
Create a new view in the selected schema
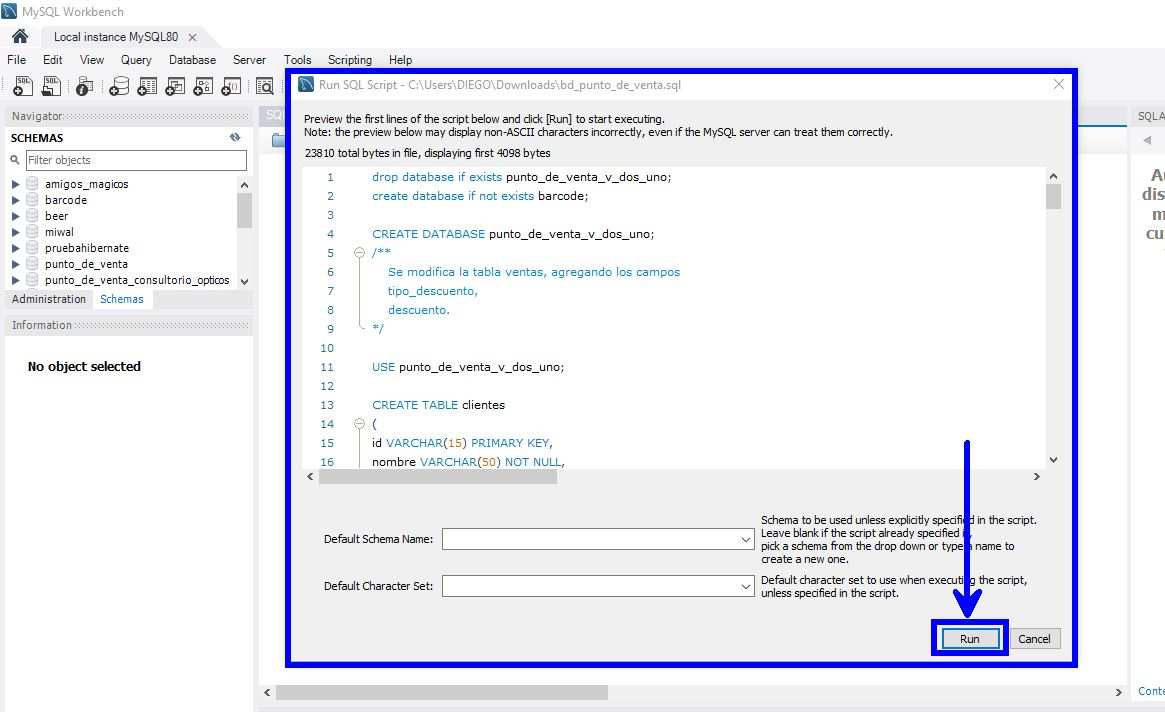pos(178,86)
